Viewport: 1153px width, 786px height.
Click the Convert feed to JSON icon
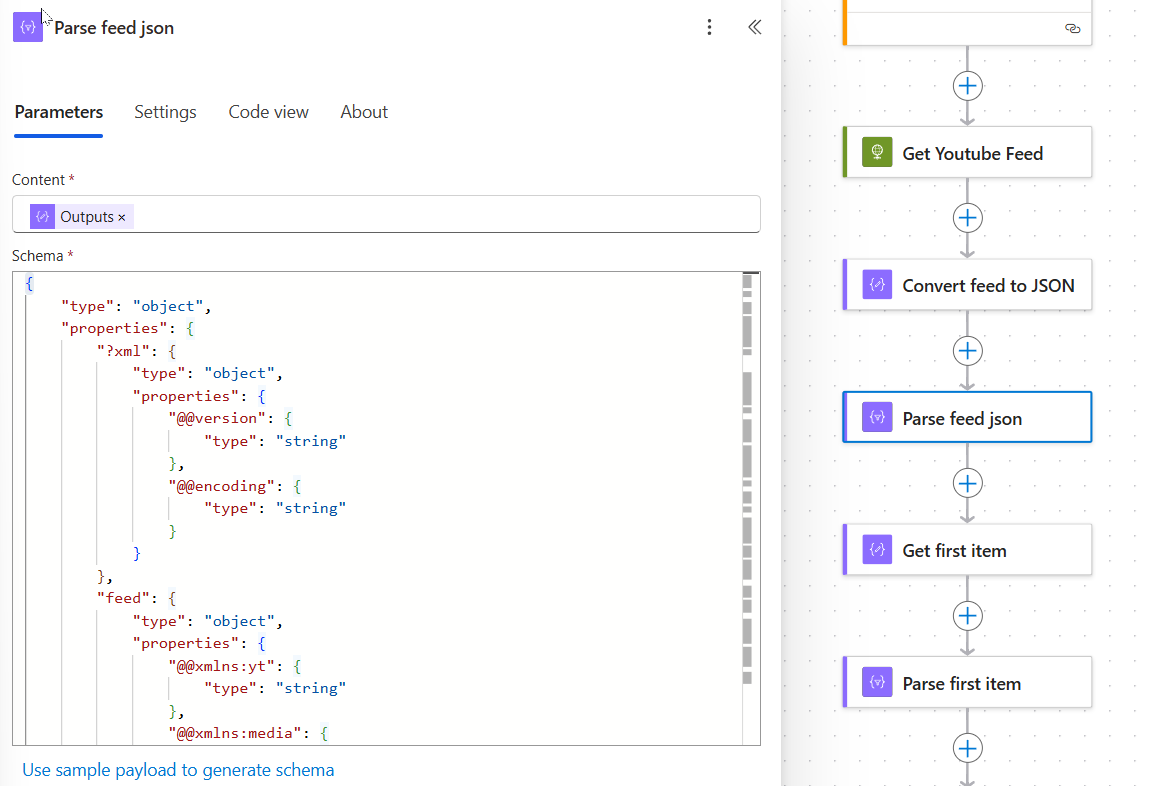pos(877,285)
